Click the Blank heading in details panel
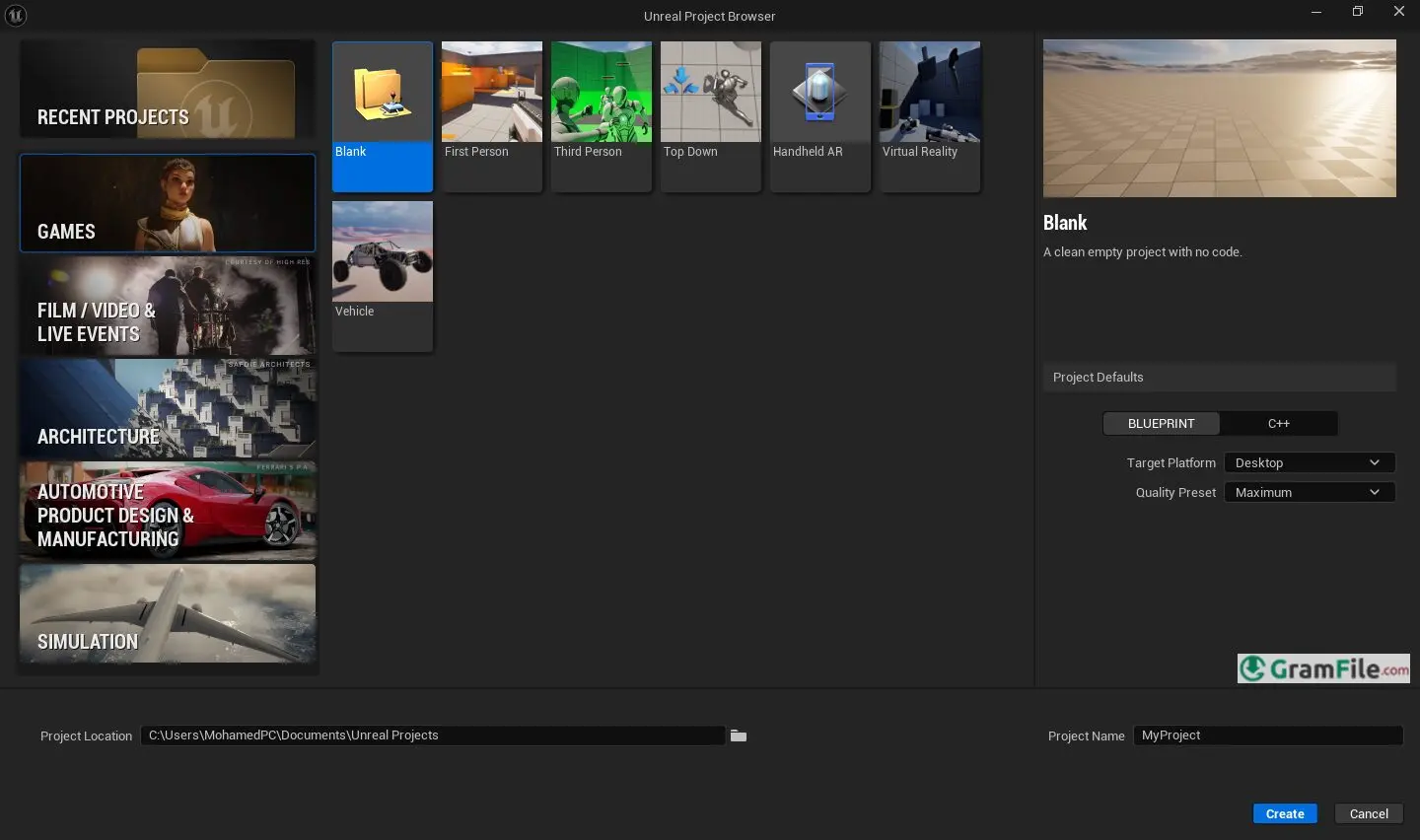 click(1065, 223)
